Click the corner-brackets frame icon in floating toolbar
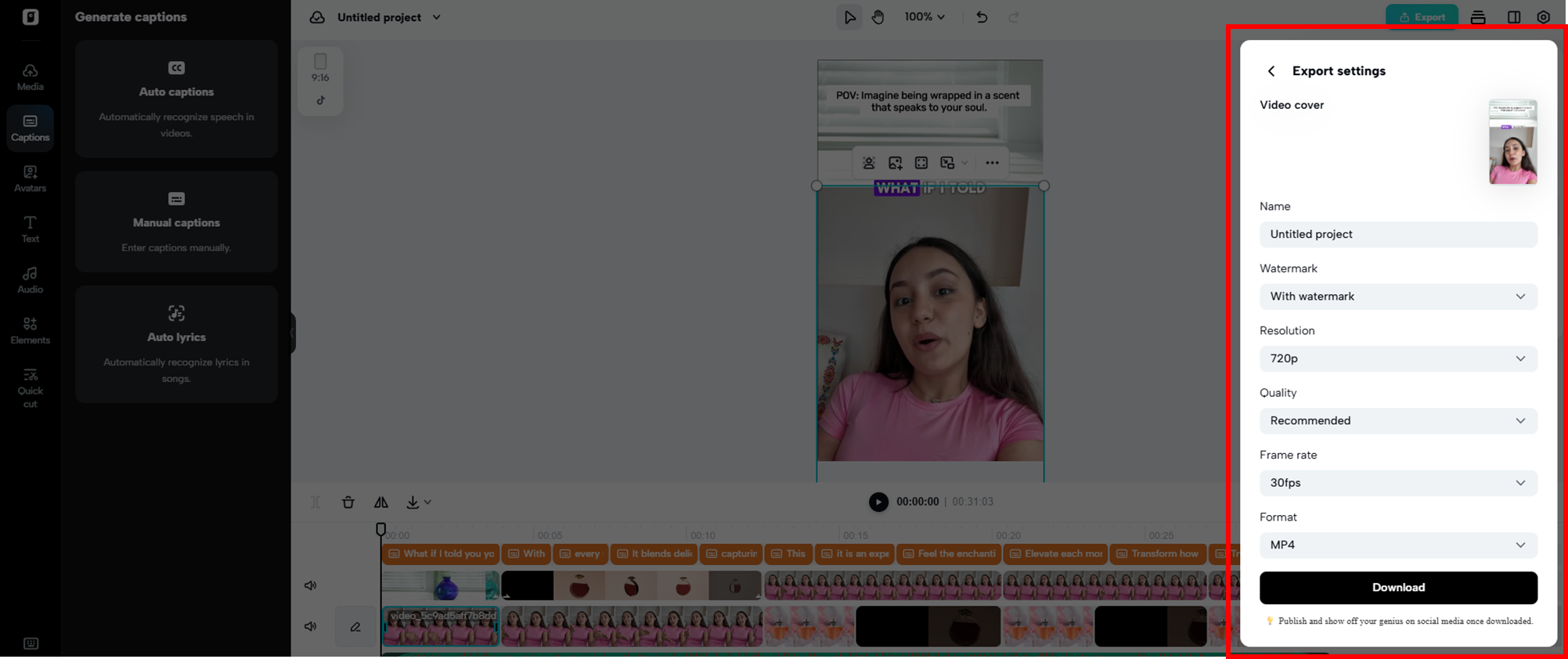Image resolution: width=1568 pixels, height=659 pixels. point(921,163)
